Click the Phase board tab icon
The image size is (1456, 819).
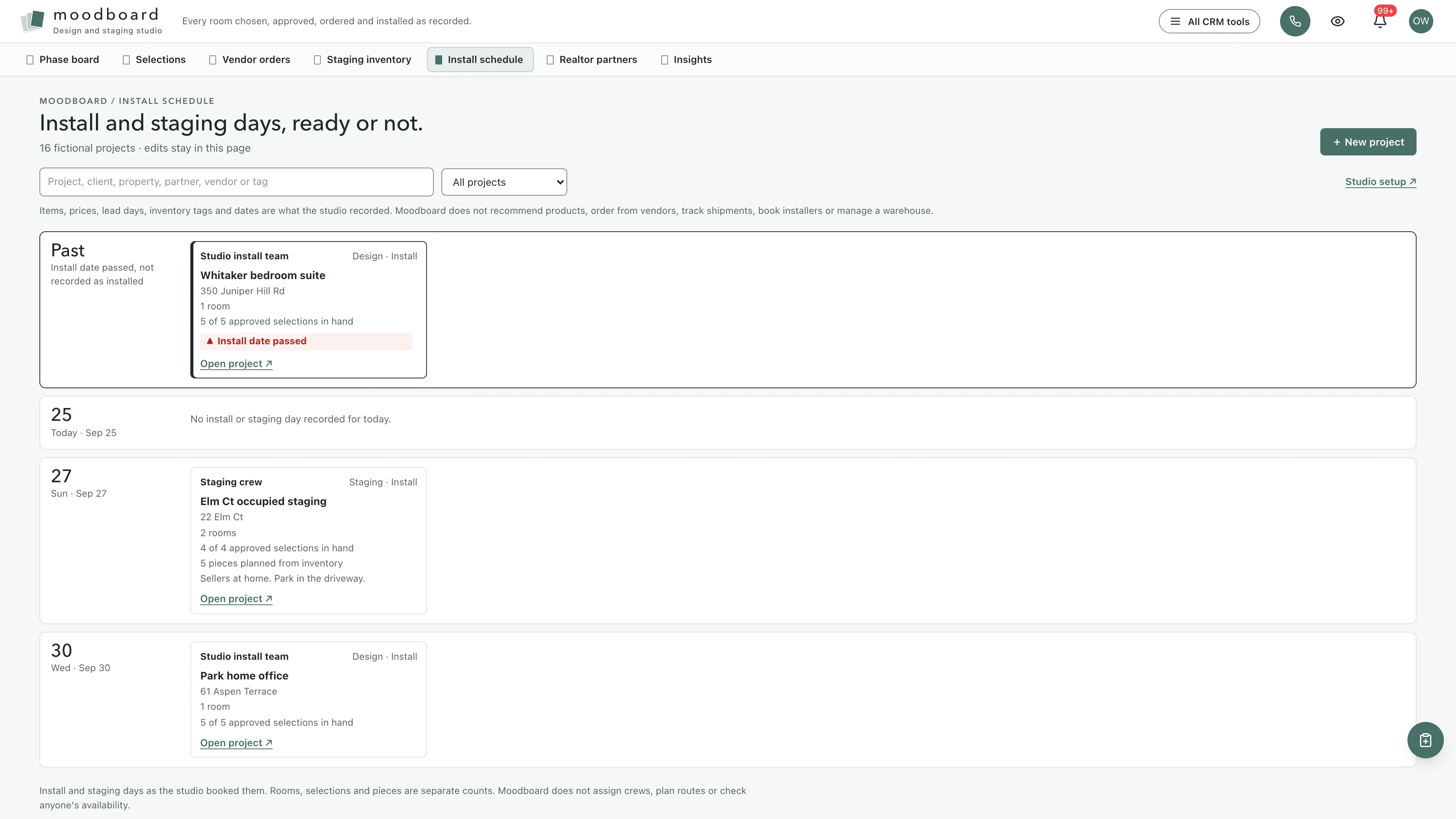tap(30, 60)
